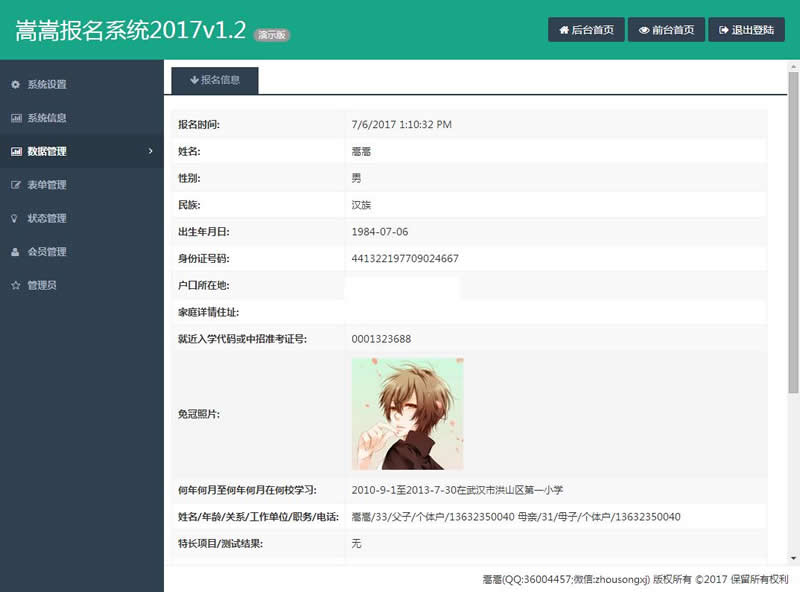
Task: Open the 系统设置 menu item
Action: click(47, 84)
